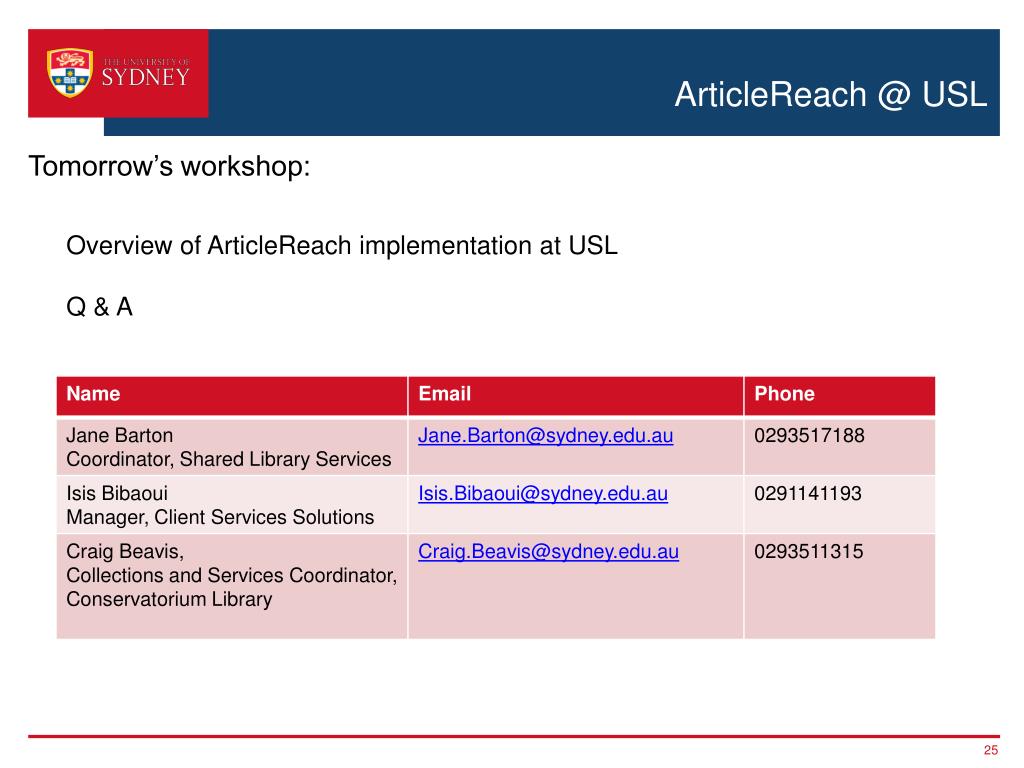
Task: Click the Phone column header
Action: click(x=839, y=394)
